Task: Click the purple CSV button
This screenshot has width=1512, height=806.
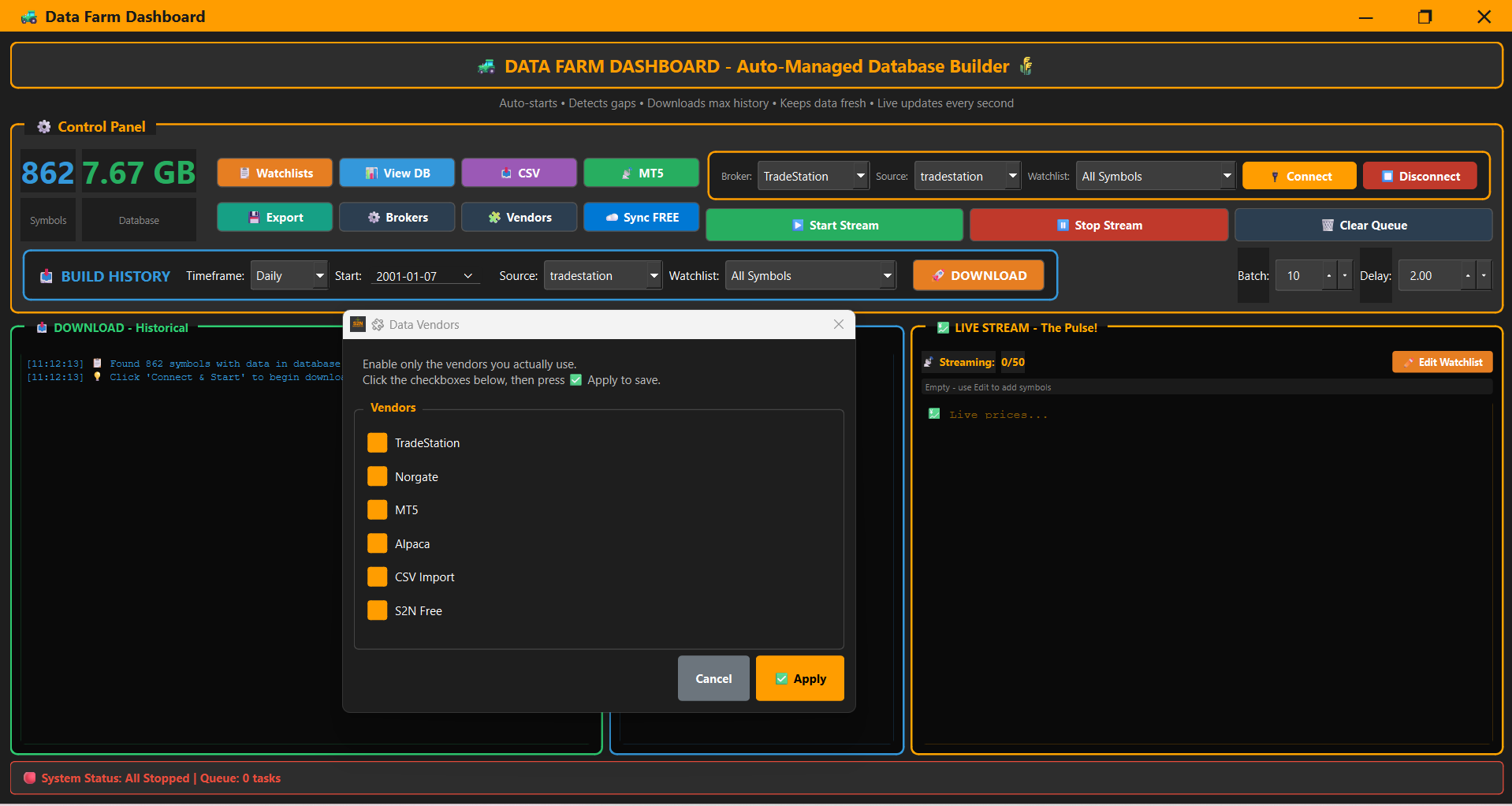Action: pyautogui.click(x=519, y=173)
